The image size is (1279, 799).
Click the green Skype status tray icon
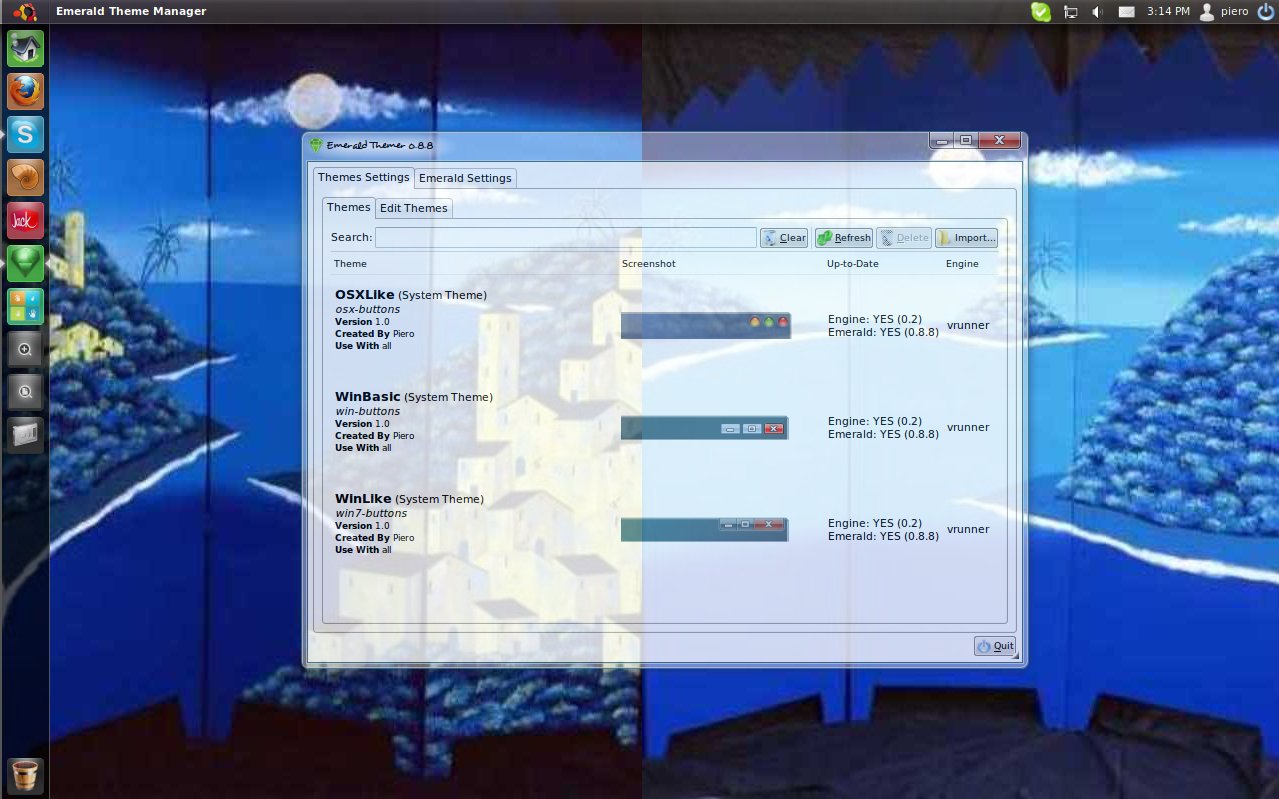pos(1041,12)
